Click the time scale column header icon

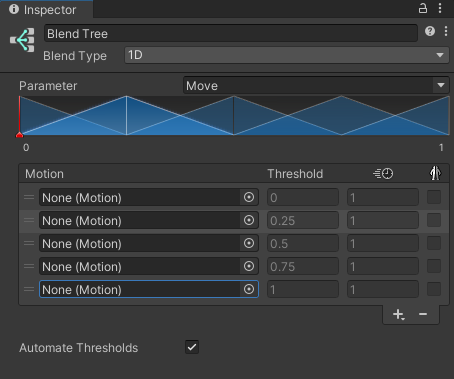click(x=383, y=174)
